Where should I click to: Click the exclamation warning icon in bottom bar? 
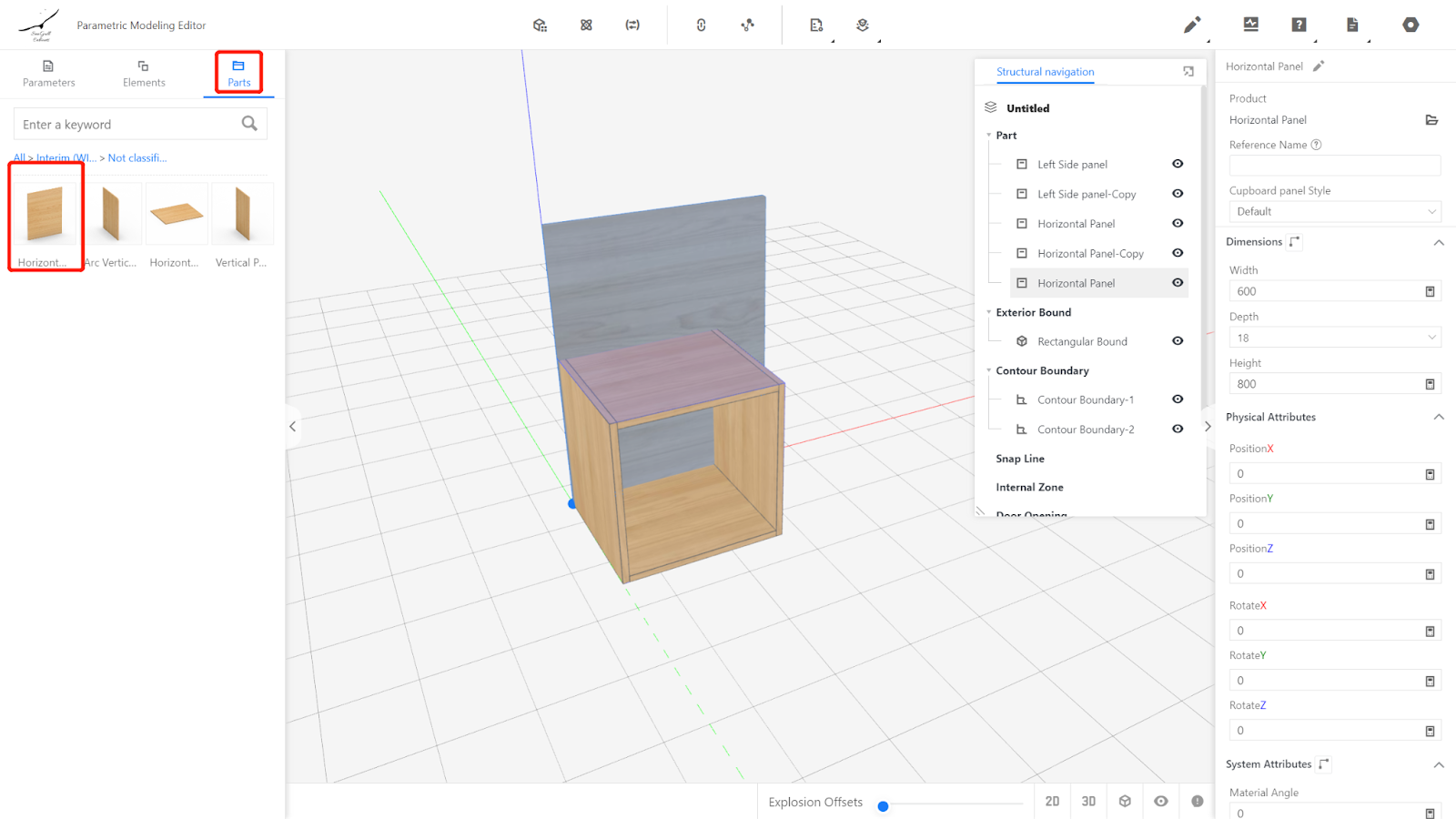[1197, 801]
